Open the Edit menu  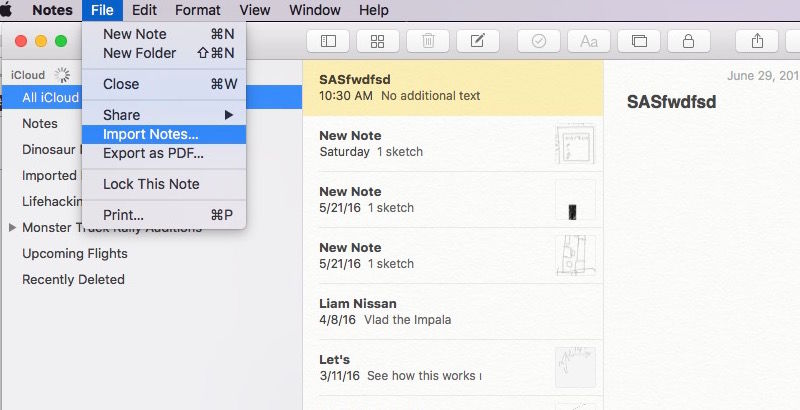(x=144, y=10)
